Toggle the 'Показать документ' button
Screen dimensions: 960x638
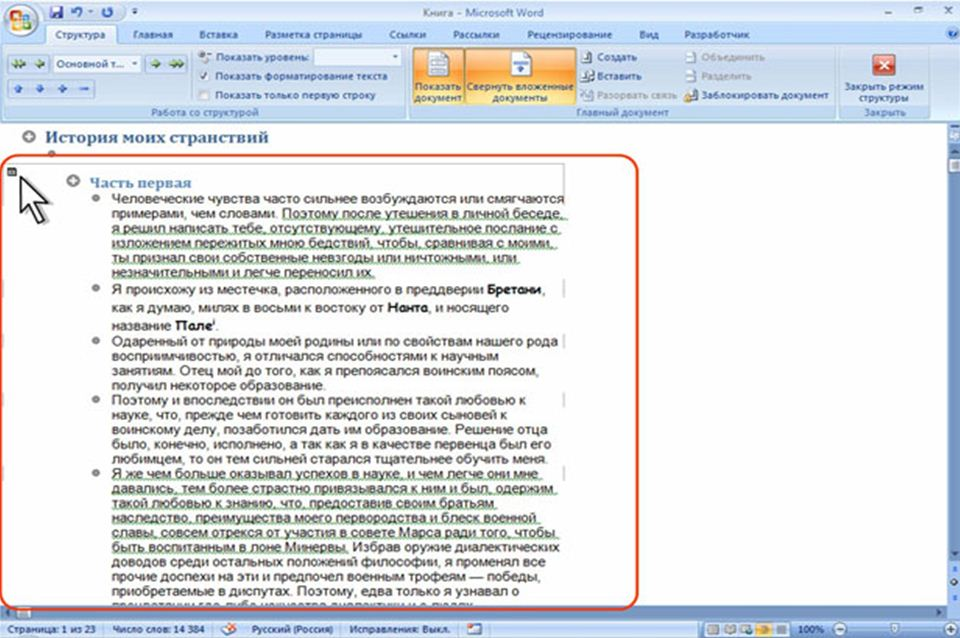(x=438, y=77)
